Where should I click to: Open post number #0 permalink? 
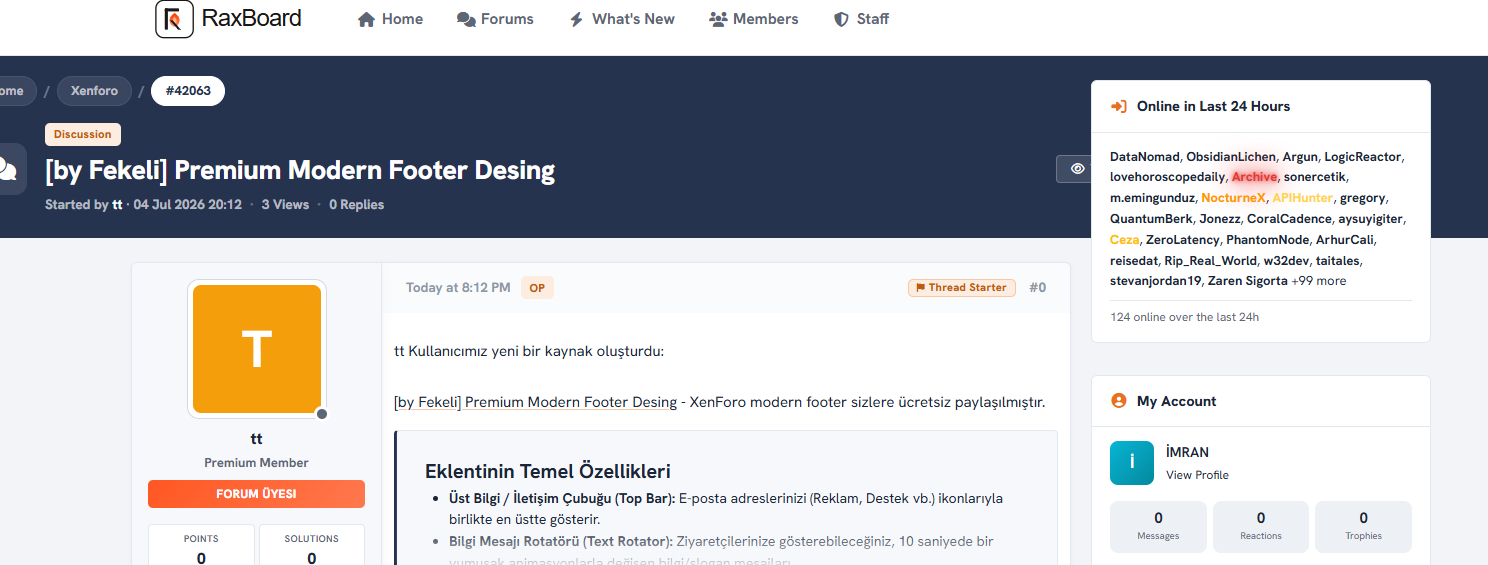coord(1038,288)
